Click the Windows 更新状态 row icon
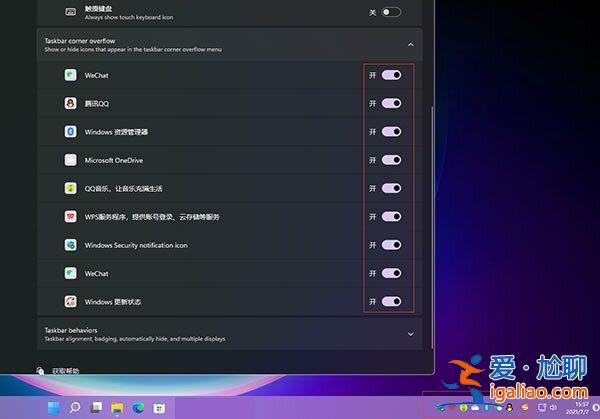The height and width of the screenshot is (419, 600). coord(70,302)
